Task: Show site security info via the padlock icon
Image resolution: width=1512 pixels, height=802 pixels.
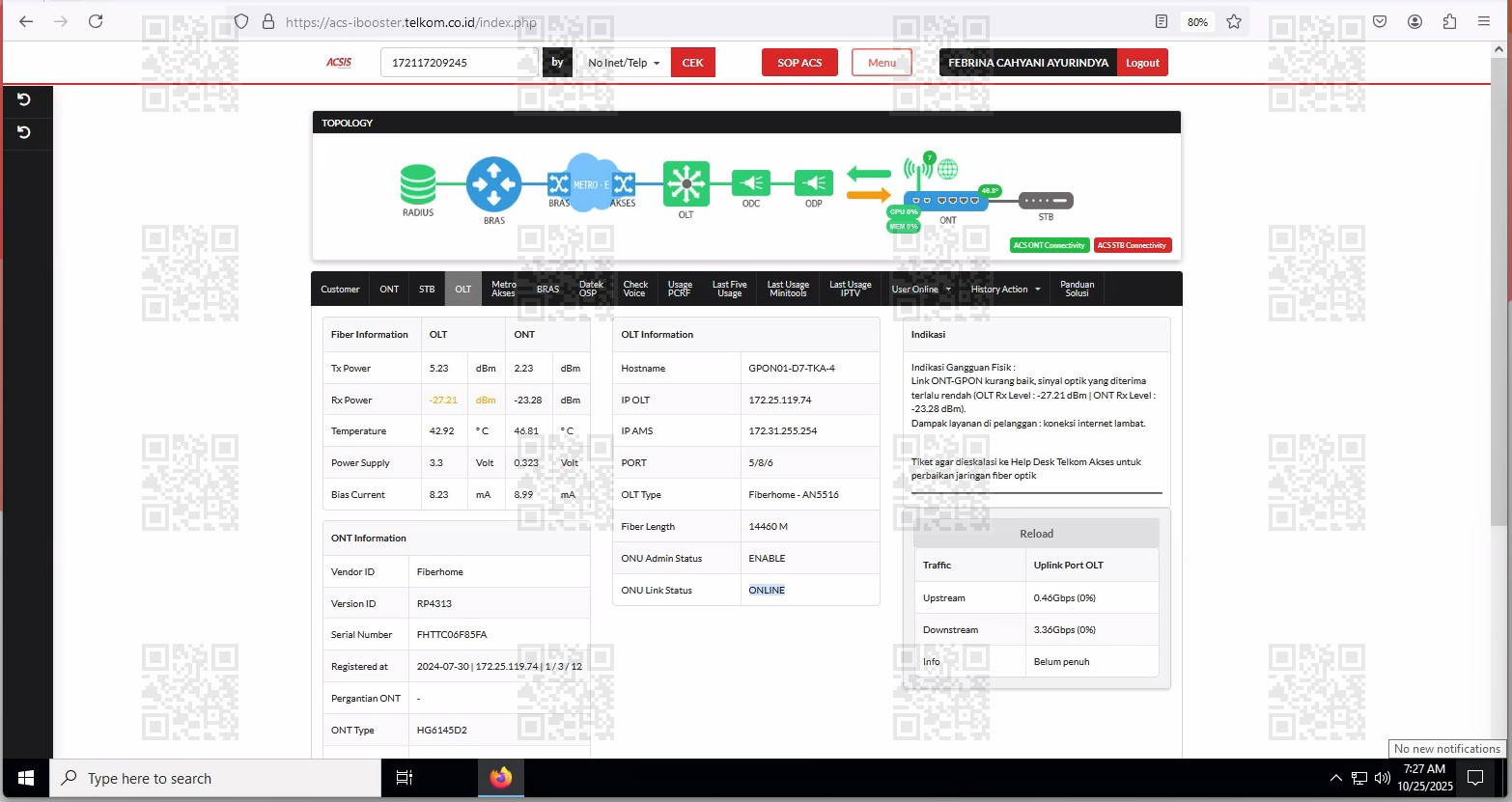Action: point(268,21)
